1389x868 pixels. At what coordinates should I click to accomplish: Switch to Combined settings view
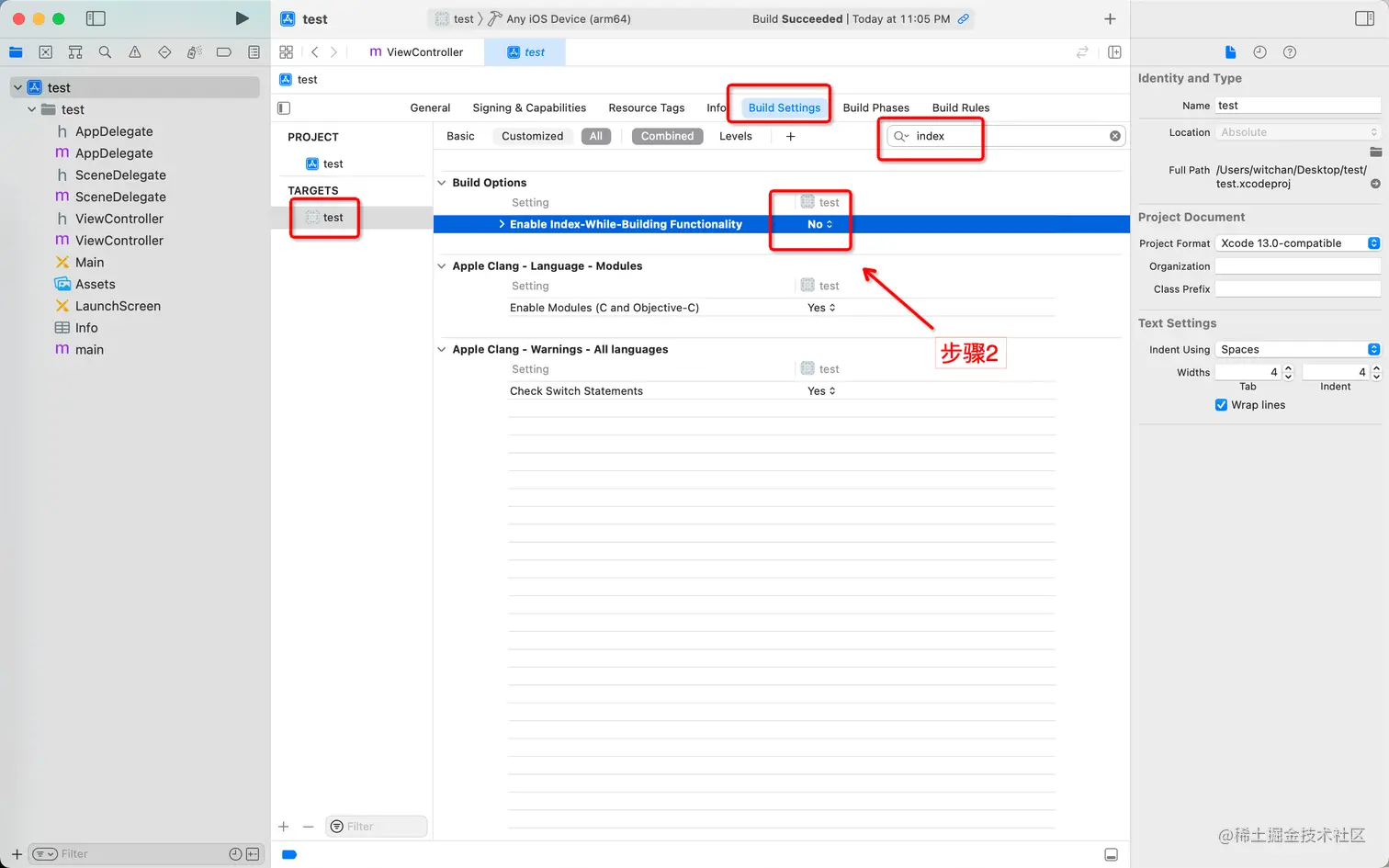[668, 136]
